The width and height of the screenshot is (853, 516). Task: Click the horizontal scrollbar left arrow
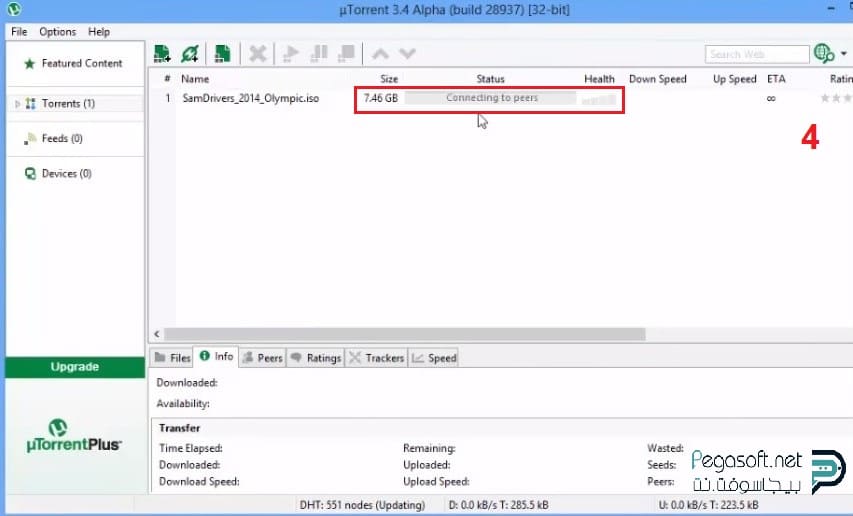tap(157, 334)
